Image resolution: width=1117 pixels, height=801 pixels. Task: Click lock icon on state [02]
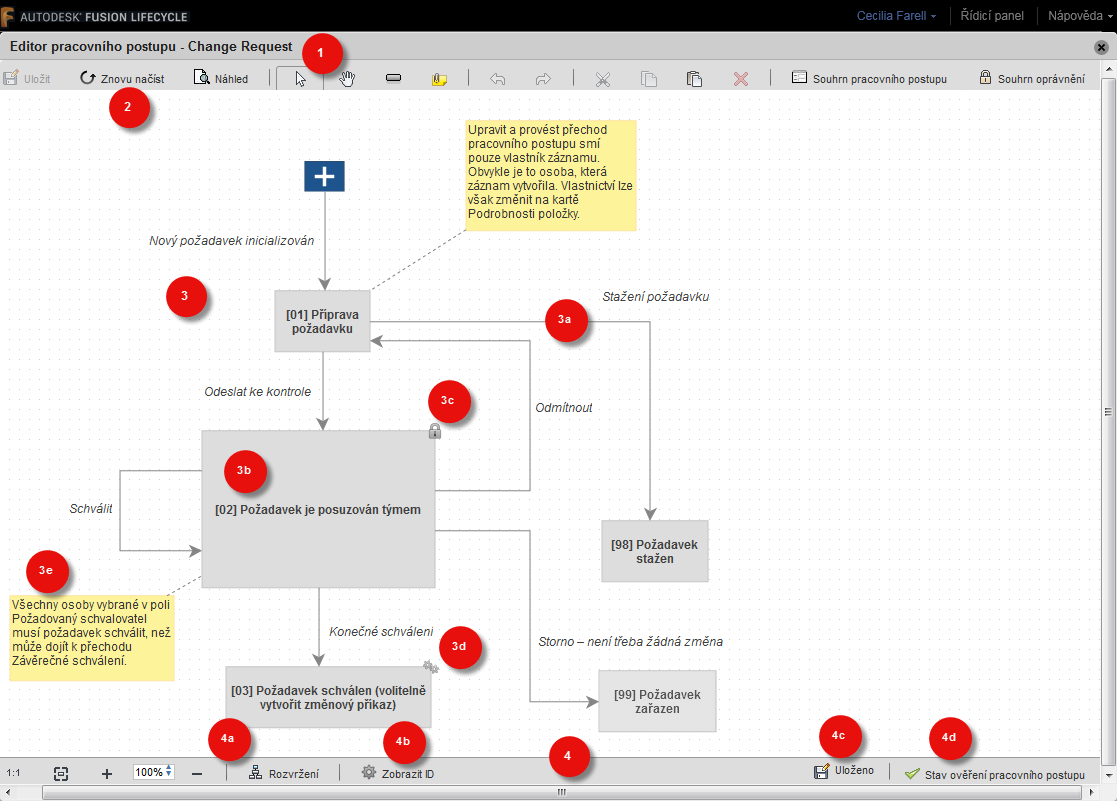pyautogui.click(x=435, y=431)
